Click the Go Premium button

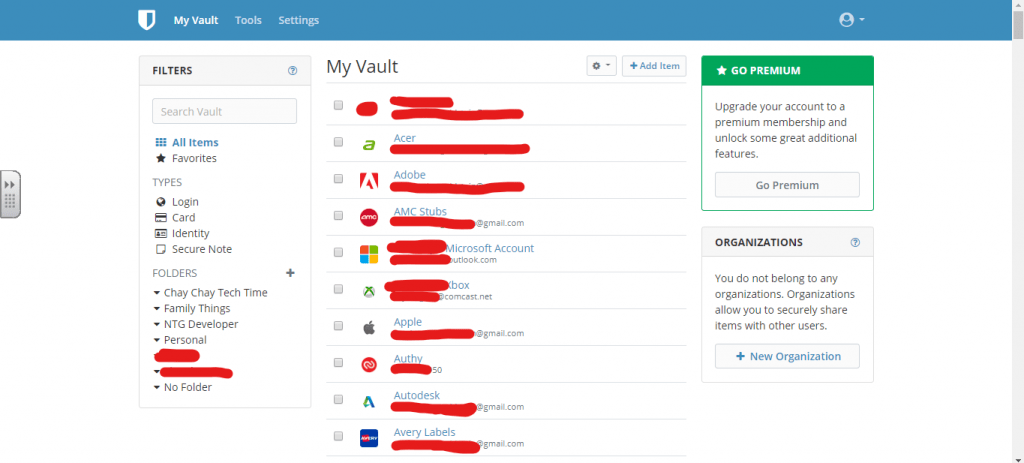(x=787, y=185)
